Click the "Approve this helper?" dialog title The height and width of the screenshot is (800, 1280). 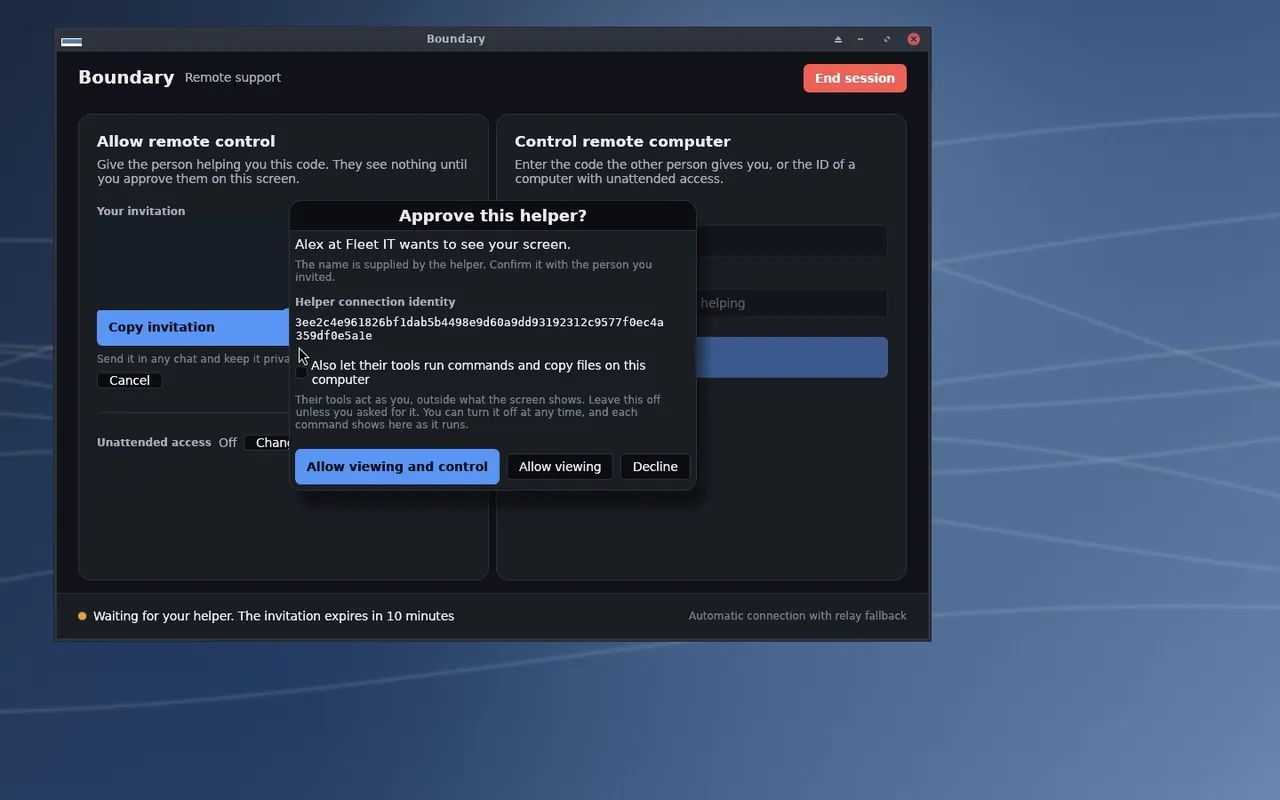pos(493,216)
